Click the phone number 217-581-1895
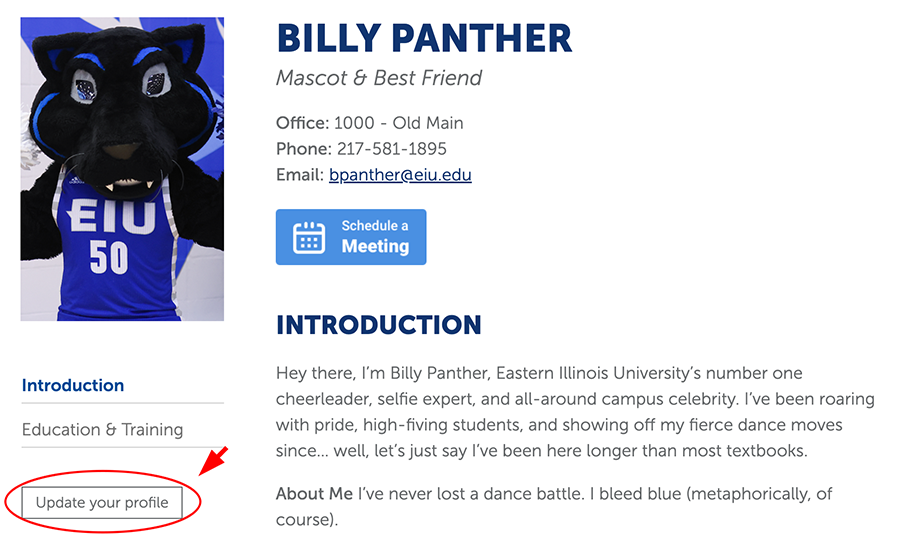This screenshot has height=555, width=900. click(391, 149)
